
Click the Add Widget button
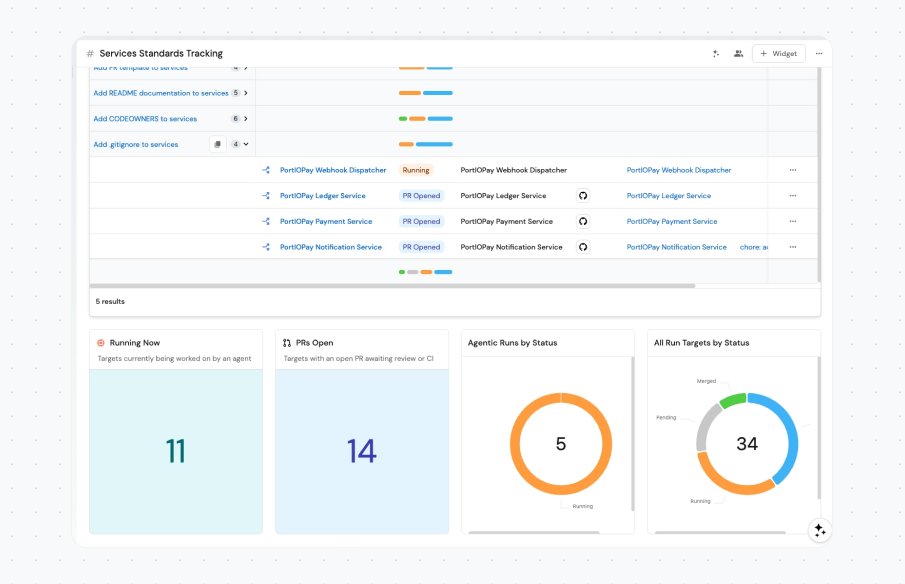tap(779, 54)
